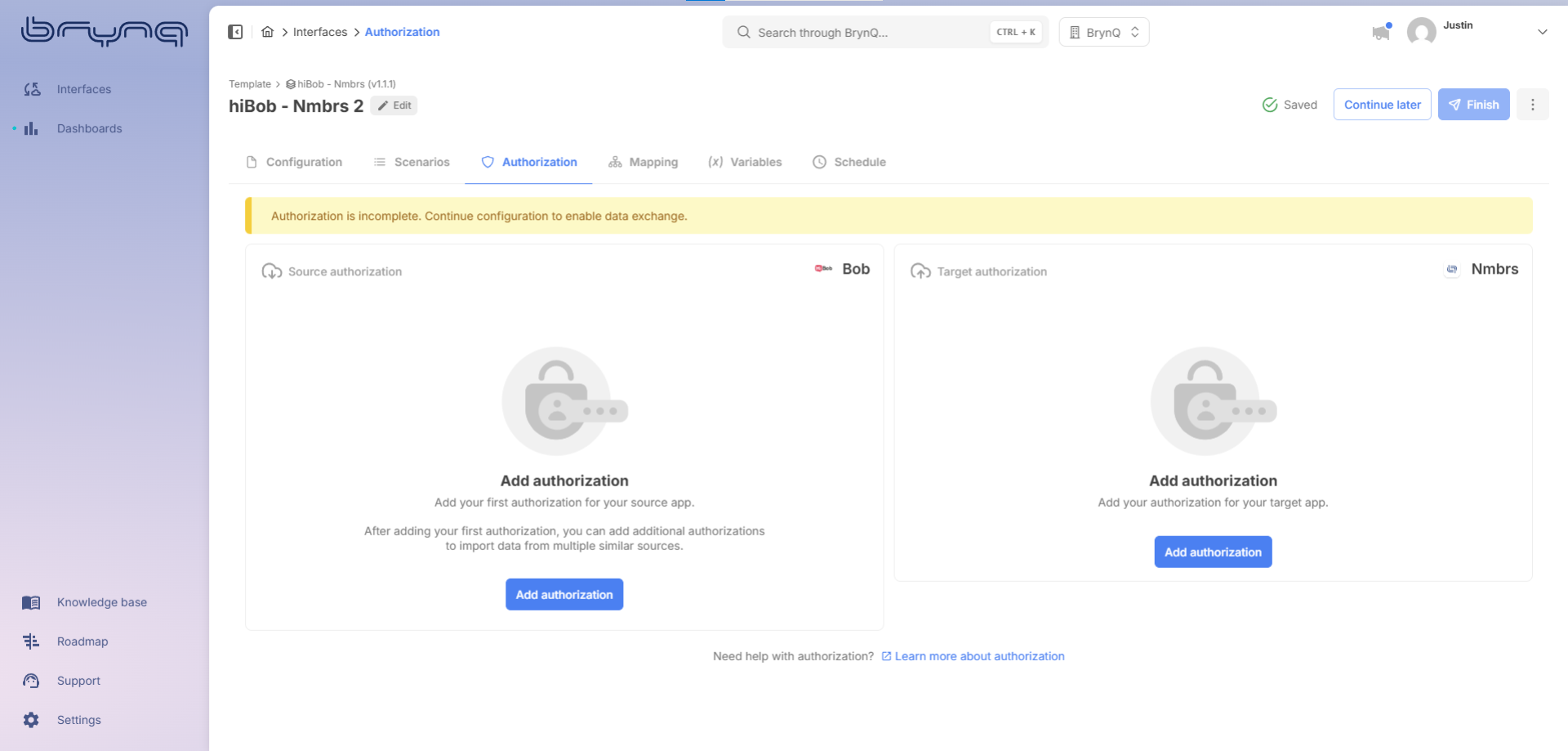1568x751 pixels.
Task: Click the Authorization breadcrumb link
Action: 402,32
